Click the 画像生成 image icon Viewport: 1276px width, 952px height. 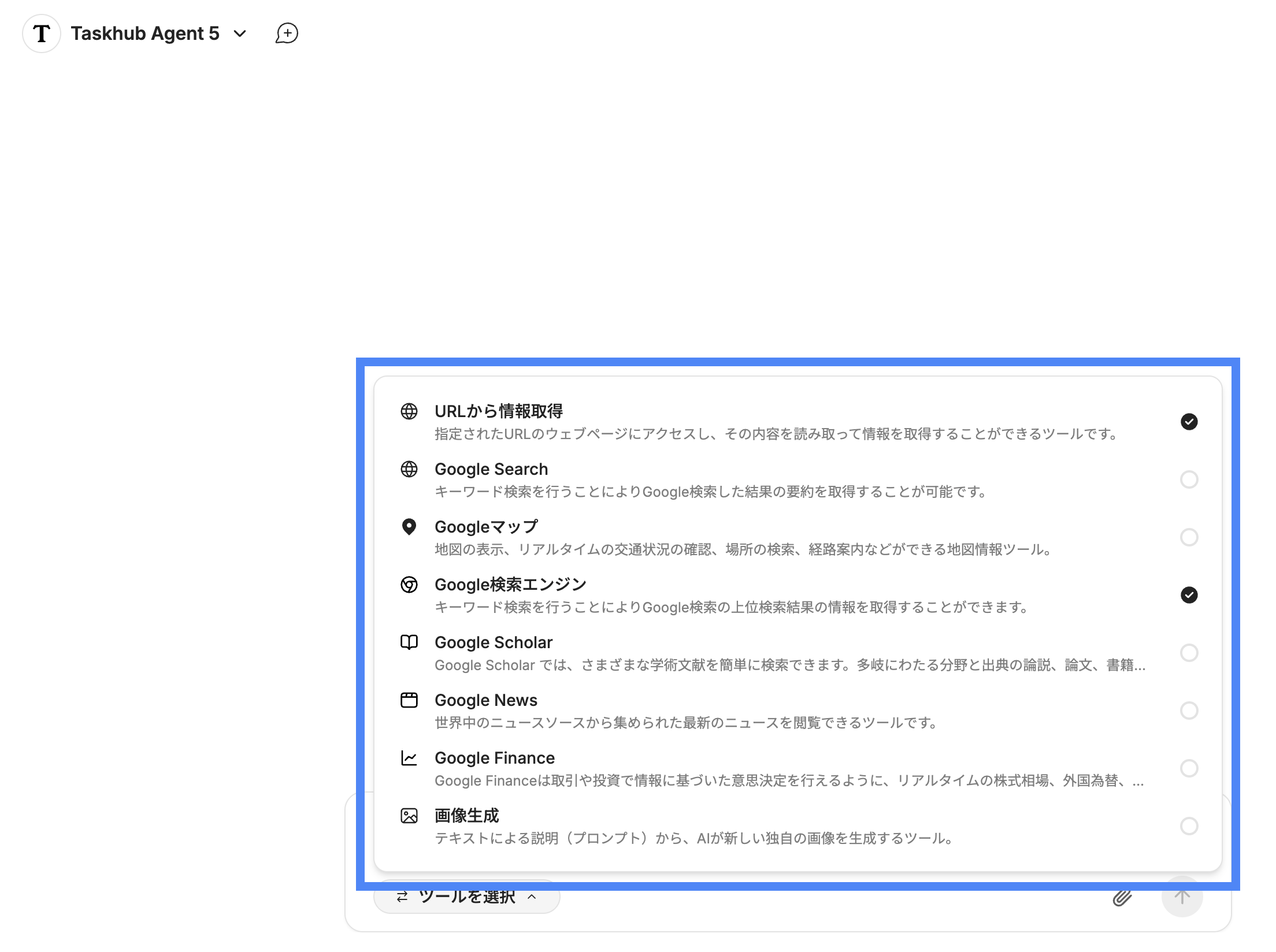pos(409,816)
